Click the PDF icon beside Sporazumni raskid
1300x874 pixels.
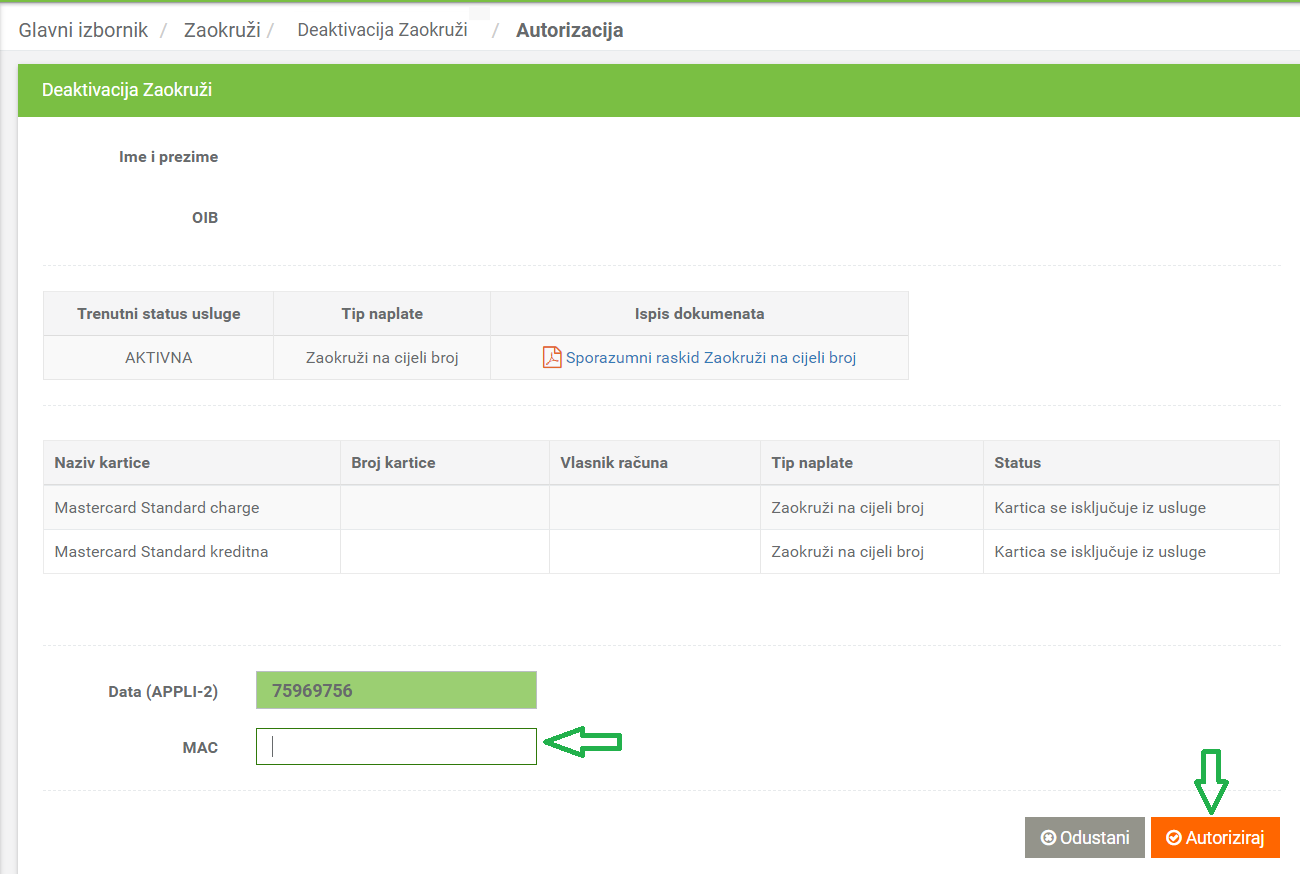coord(552,357)
